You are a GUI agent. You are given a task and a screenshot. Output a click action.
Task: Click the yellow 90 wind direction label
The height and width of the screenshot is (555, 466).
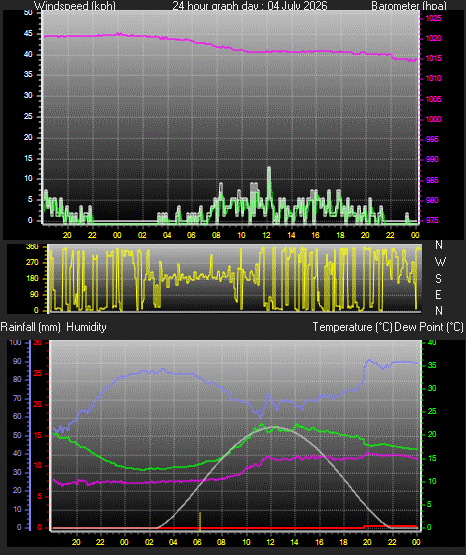coord(34,294)
